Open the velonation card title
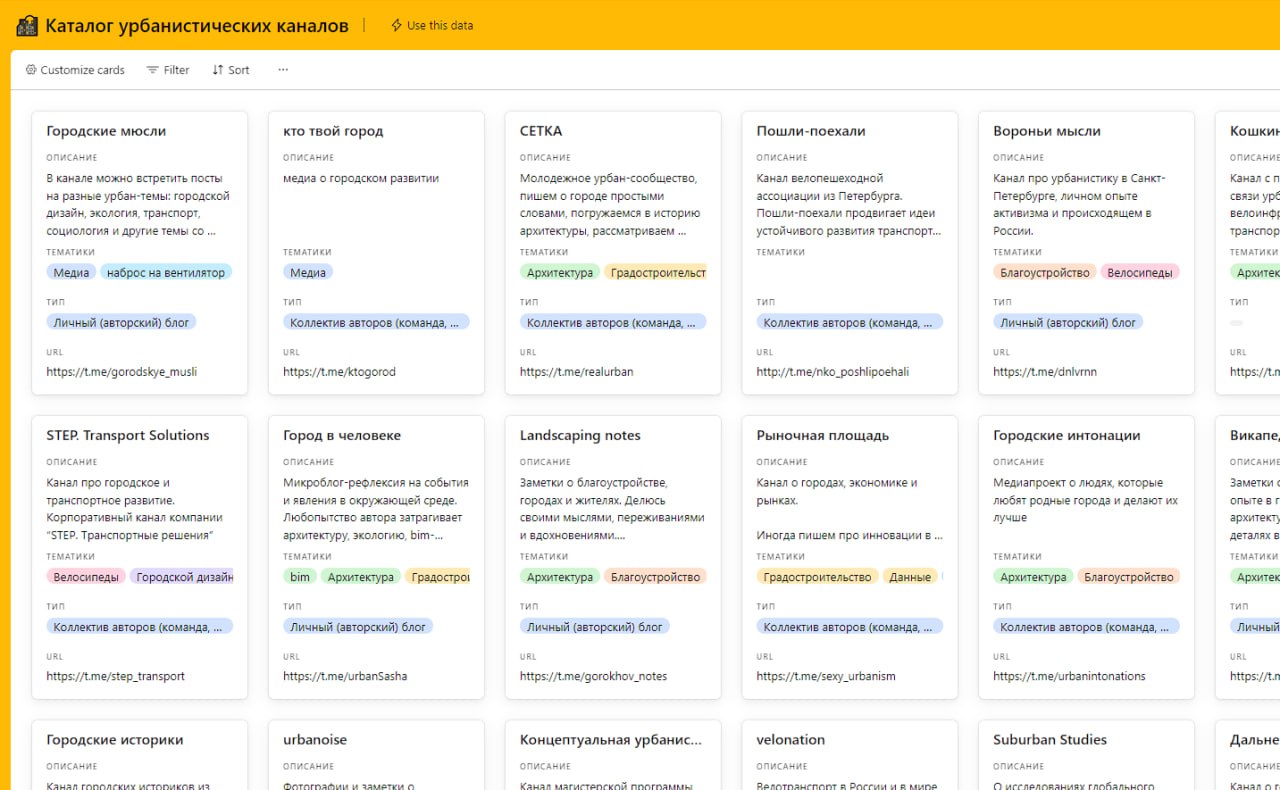This screenshot has height=790, width=1280. click(x=791, y=740)
